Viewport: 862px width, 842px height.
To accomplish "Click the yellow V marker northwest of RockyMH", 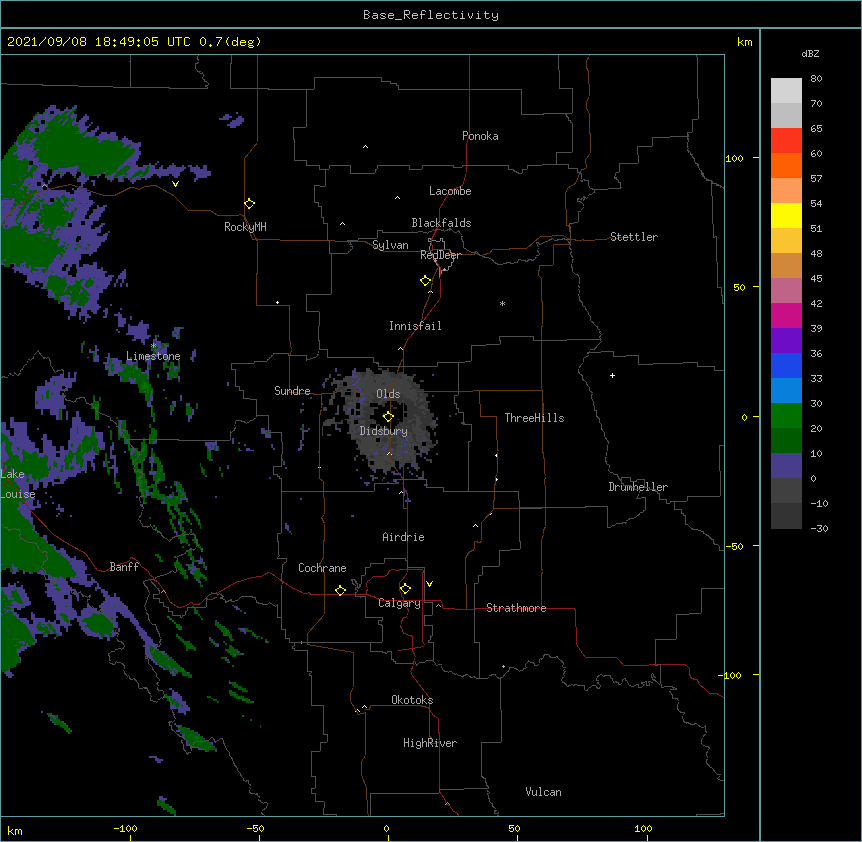I will click(x=175, y=184).
